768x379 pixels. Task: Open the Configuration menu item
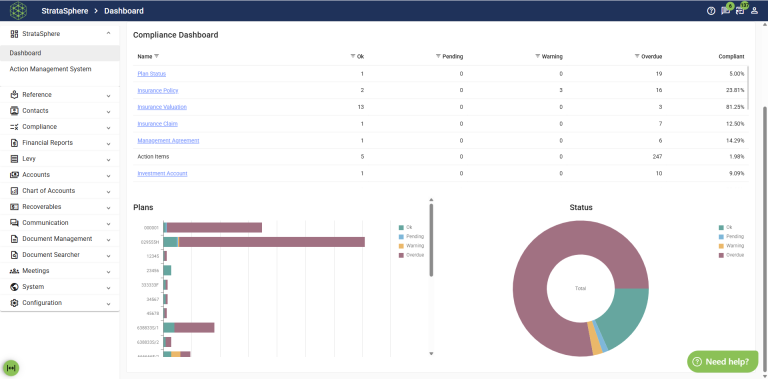point(60,303)
